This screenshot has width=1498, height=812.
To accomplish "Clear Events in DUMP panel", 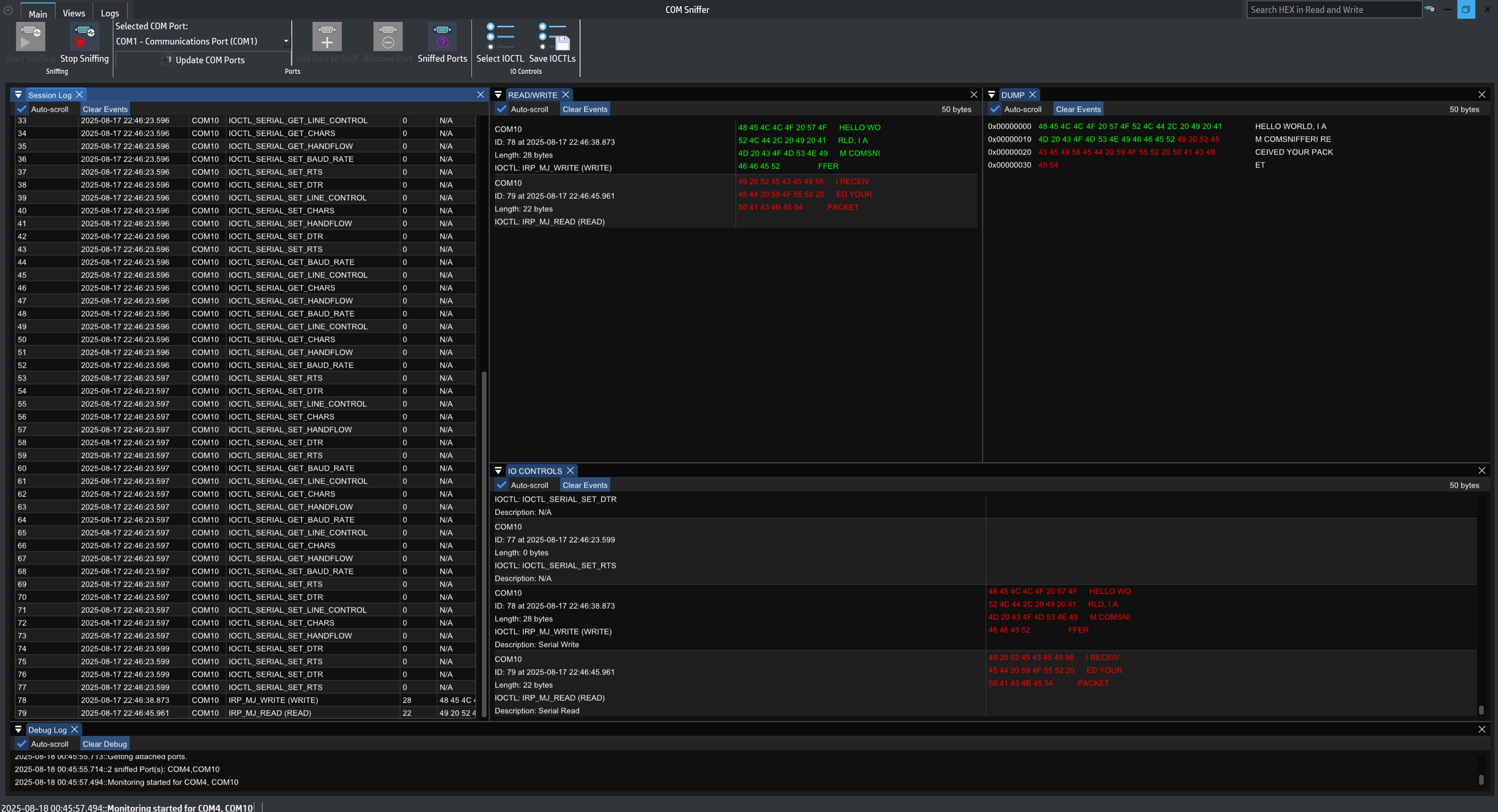I will [1078, 109].
